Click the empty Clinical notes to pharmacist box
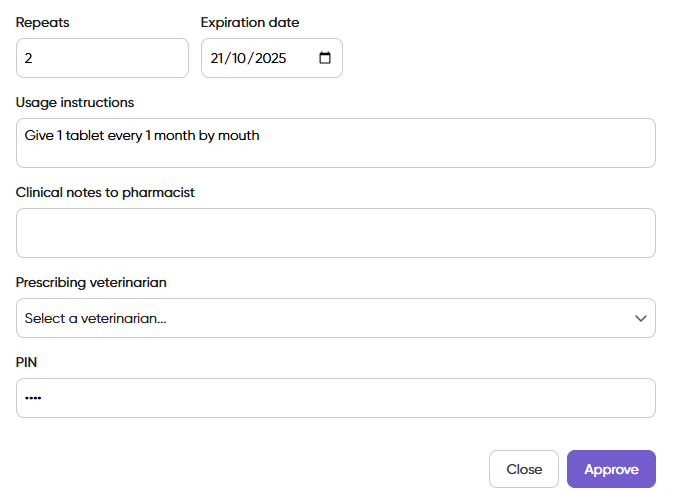Viewport: 678px width, 501px height. [x=336, y=233]
